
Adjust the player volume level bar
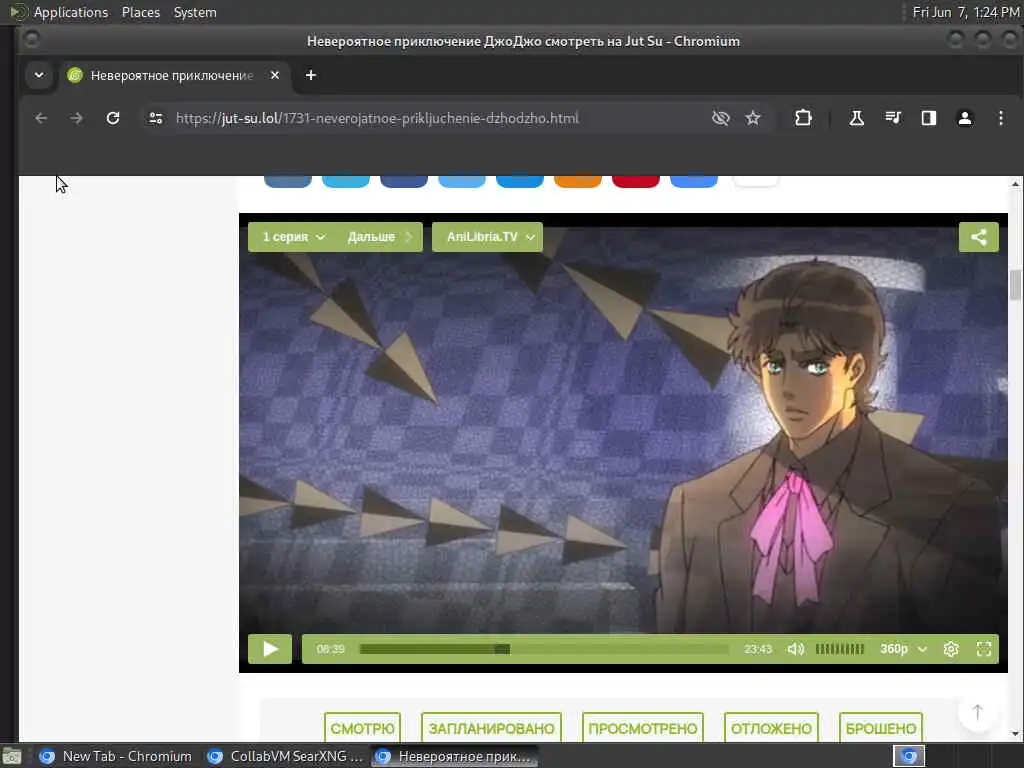(x=840, y=649)
